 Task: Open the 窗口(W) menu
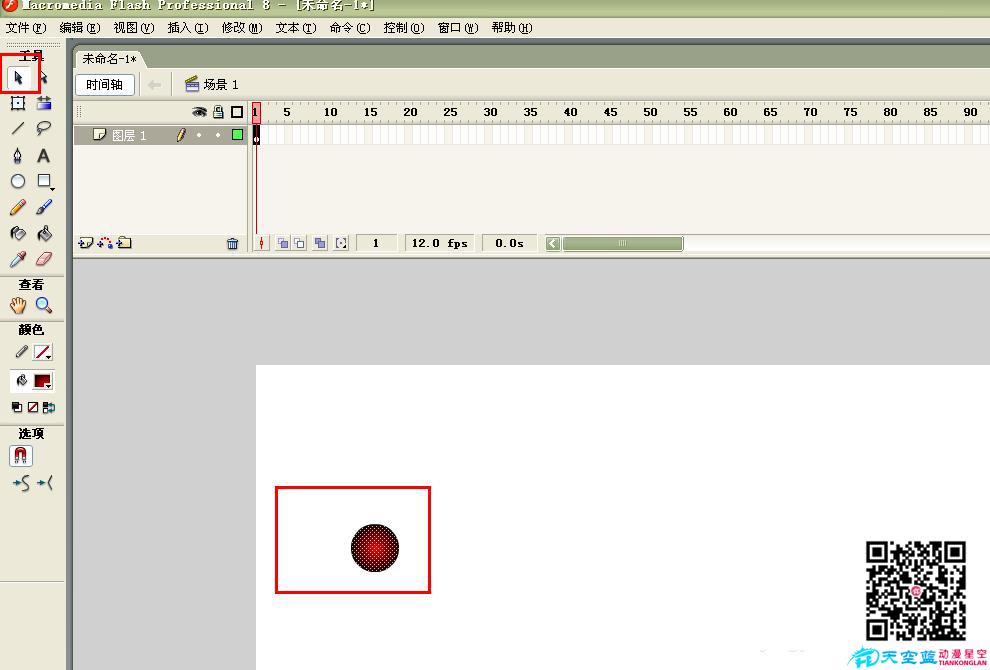tap(458, 28)
